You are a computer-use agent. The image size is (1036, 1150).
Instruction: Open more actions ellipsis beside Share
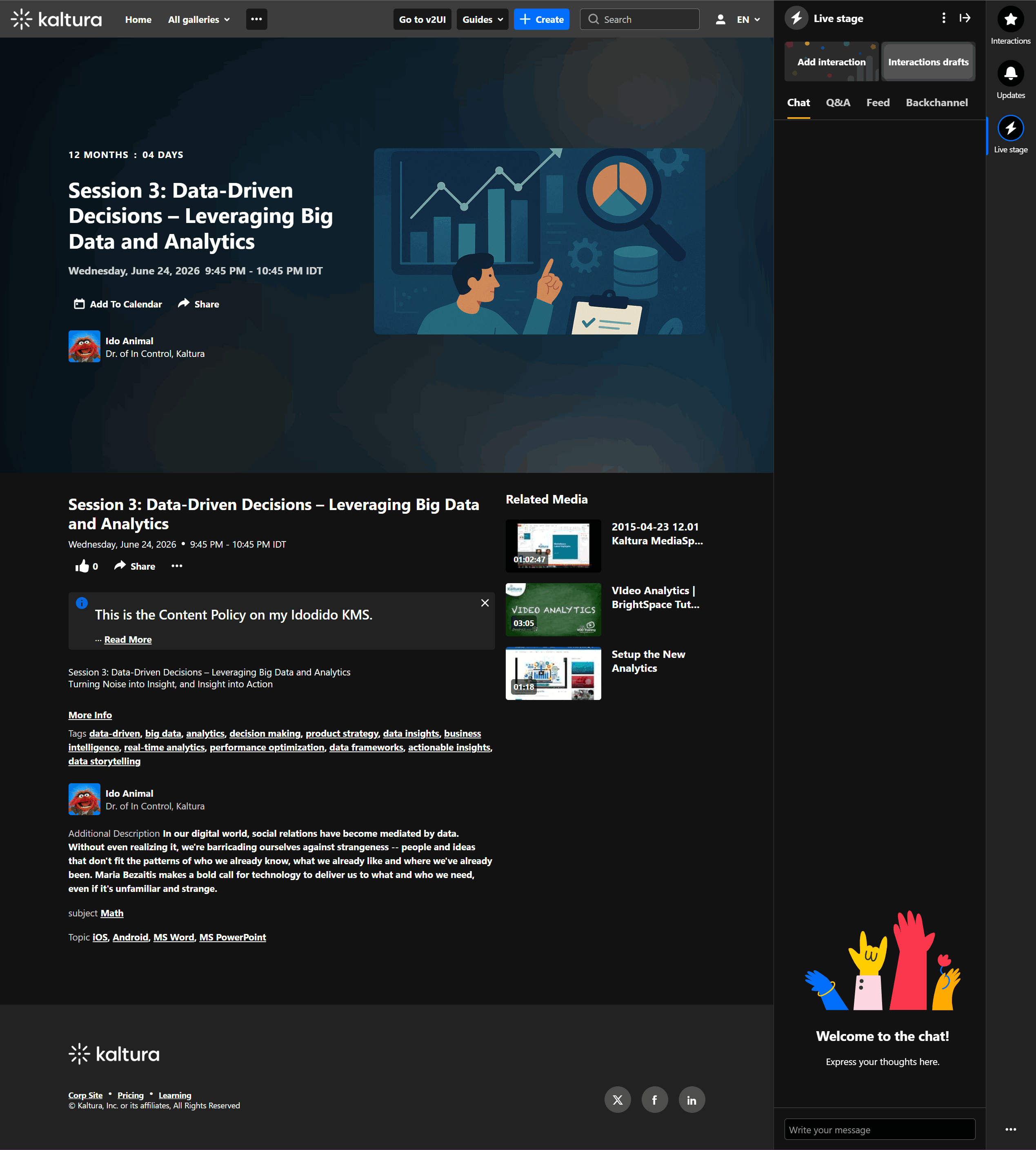177,566
